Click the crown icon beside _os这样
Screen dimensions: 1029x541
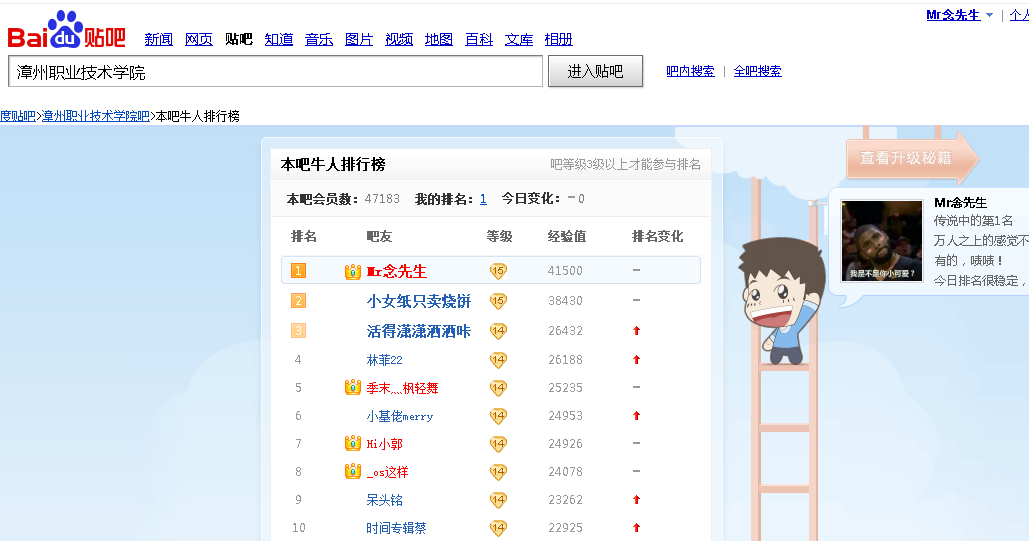(353, 471)
